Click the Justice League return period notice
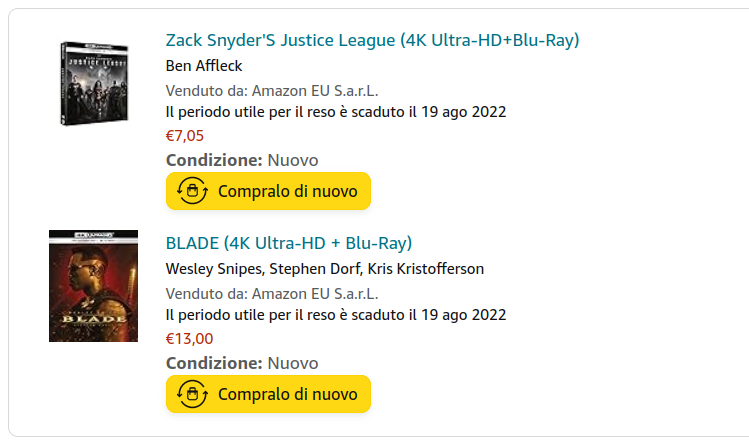This screenshot has height=444, width=749. (x=336, y=112)
